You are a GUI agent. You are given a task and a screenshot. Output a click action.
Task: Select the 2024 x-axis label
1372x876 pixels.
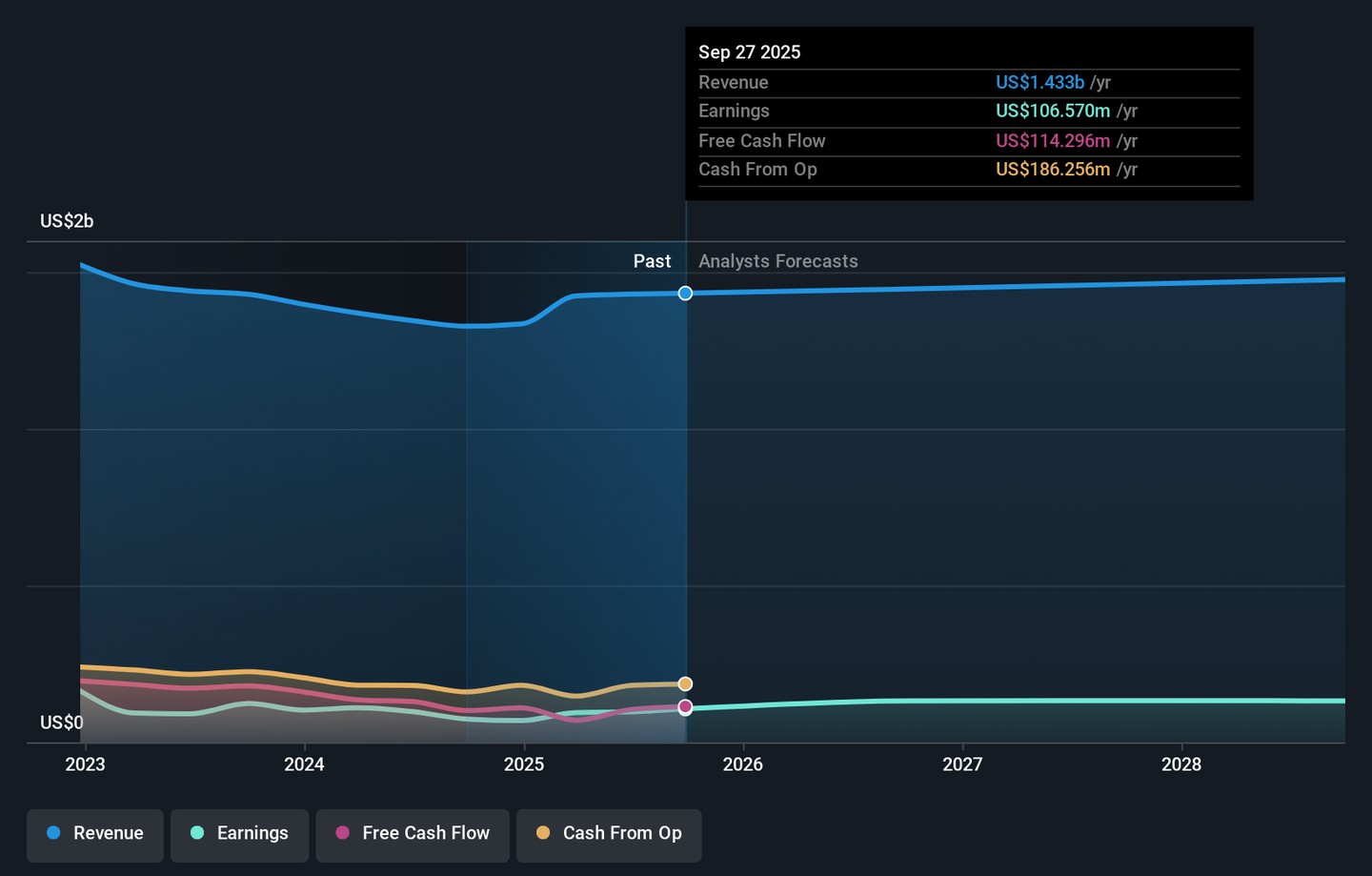coord(304,764)
